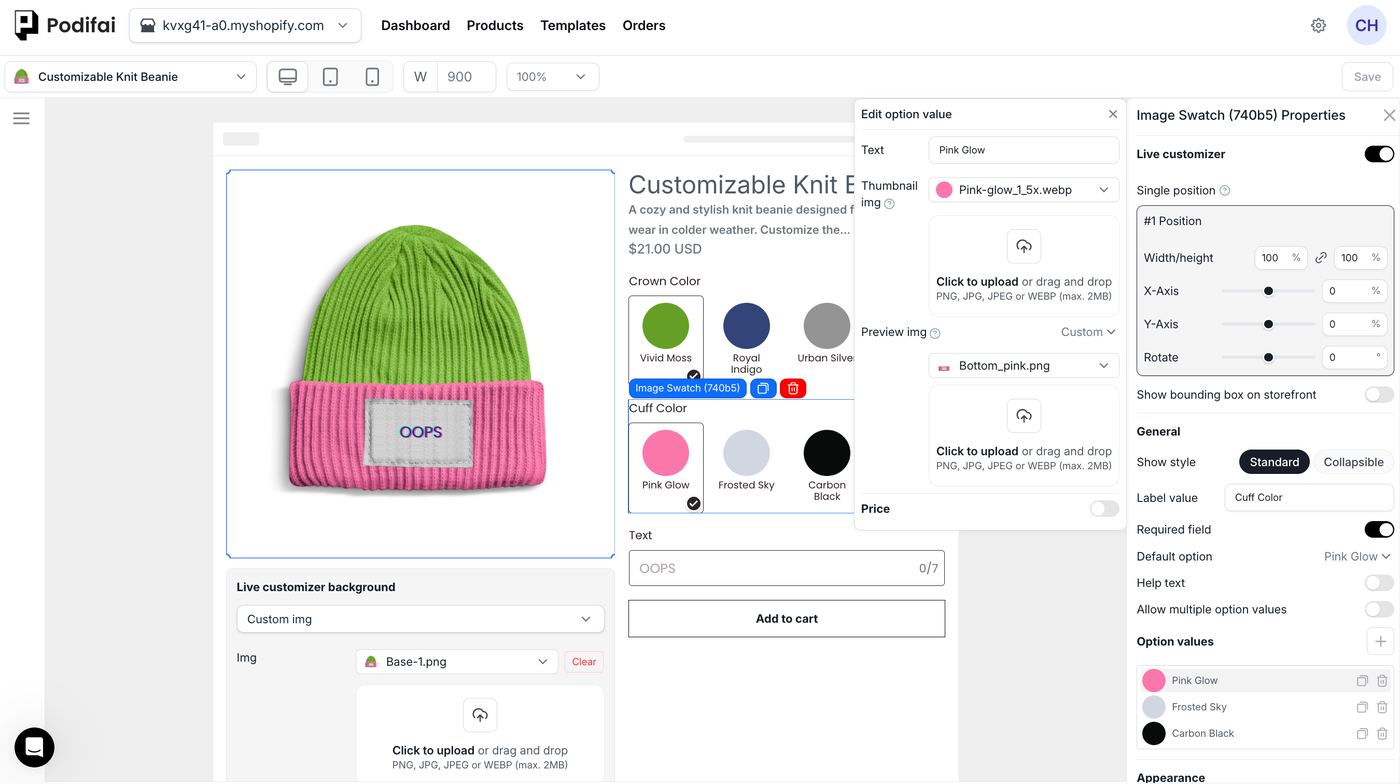Delete the Image Swatch (740b5) element
Image resolution: width=1400 pixels, height=784 pixels.
point(793,388)
